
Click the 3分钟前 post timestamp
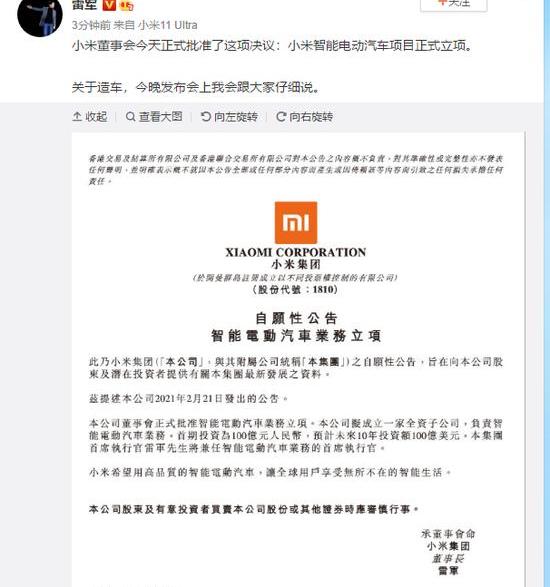[91, 25]
